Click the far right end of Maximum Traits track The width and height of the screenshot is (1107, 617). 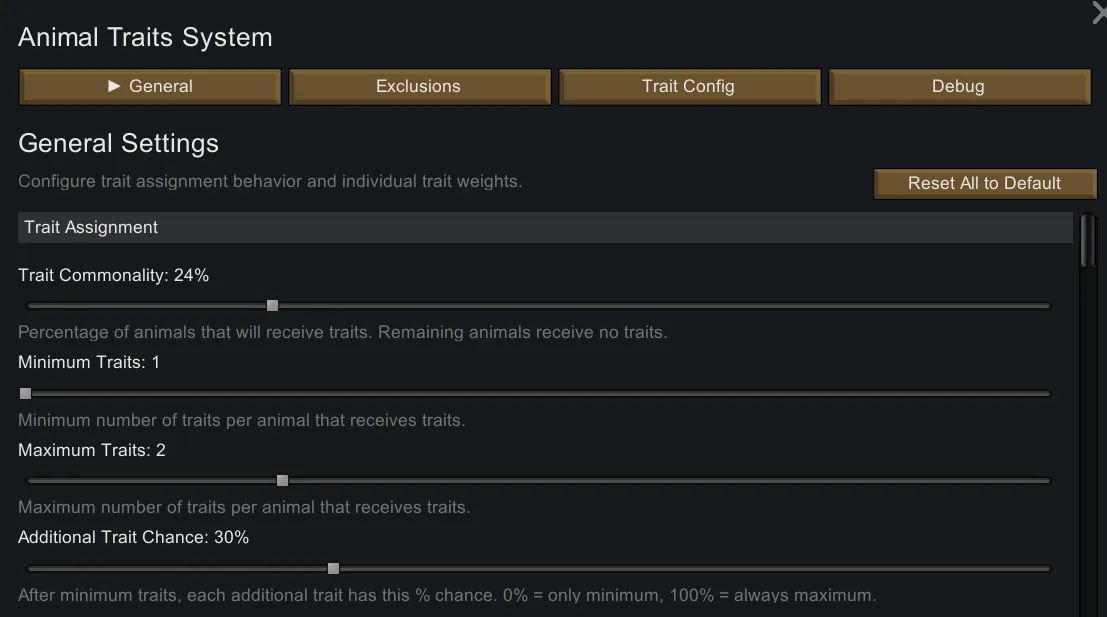pos(1047,481)
